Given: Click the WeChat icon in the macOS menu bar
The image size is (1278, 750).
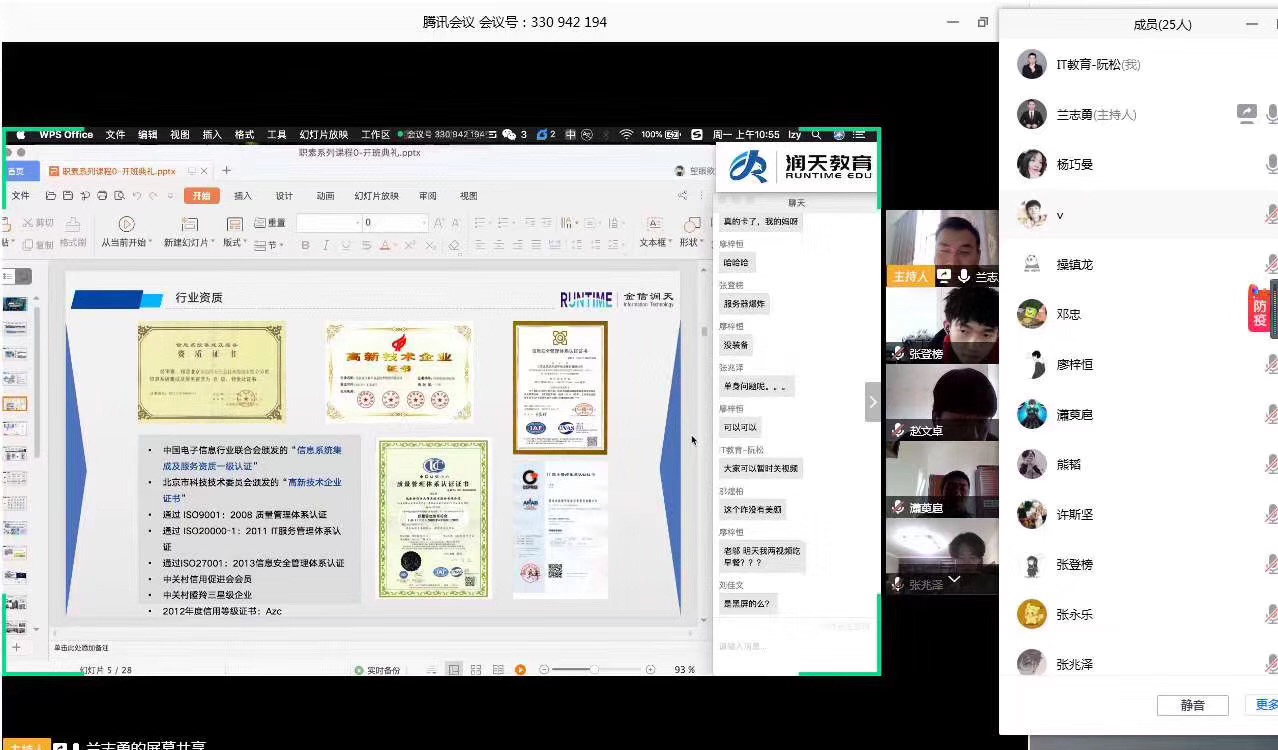Looking at the screenshot, I should (509, 134).
